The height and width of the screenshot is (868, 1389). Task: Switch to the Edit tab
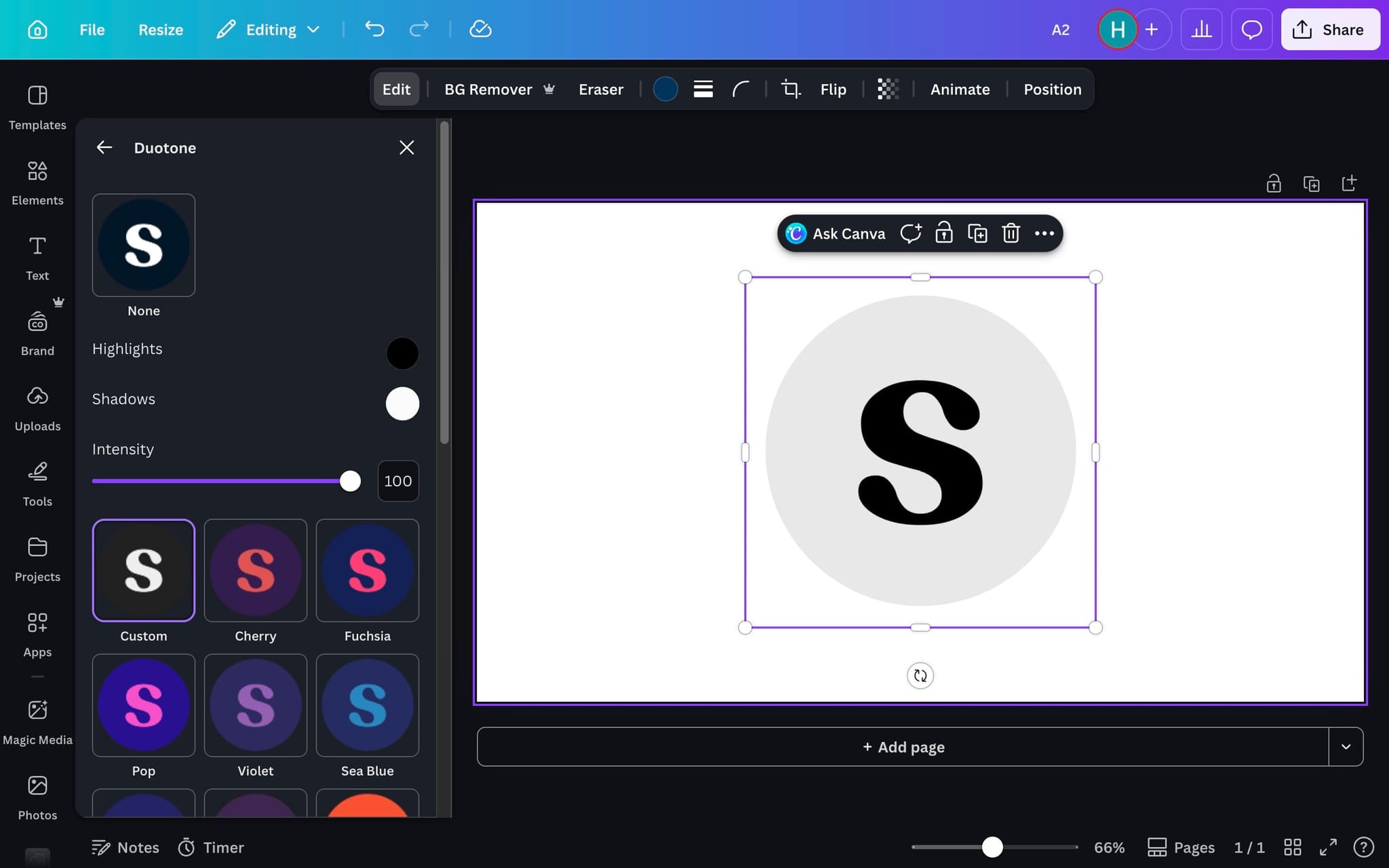click(395, 89)
